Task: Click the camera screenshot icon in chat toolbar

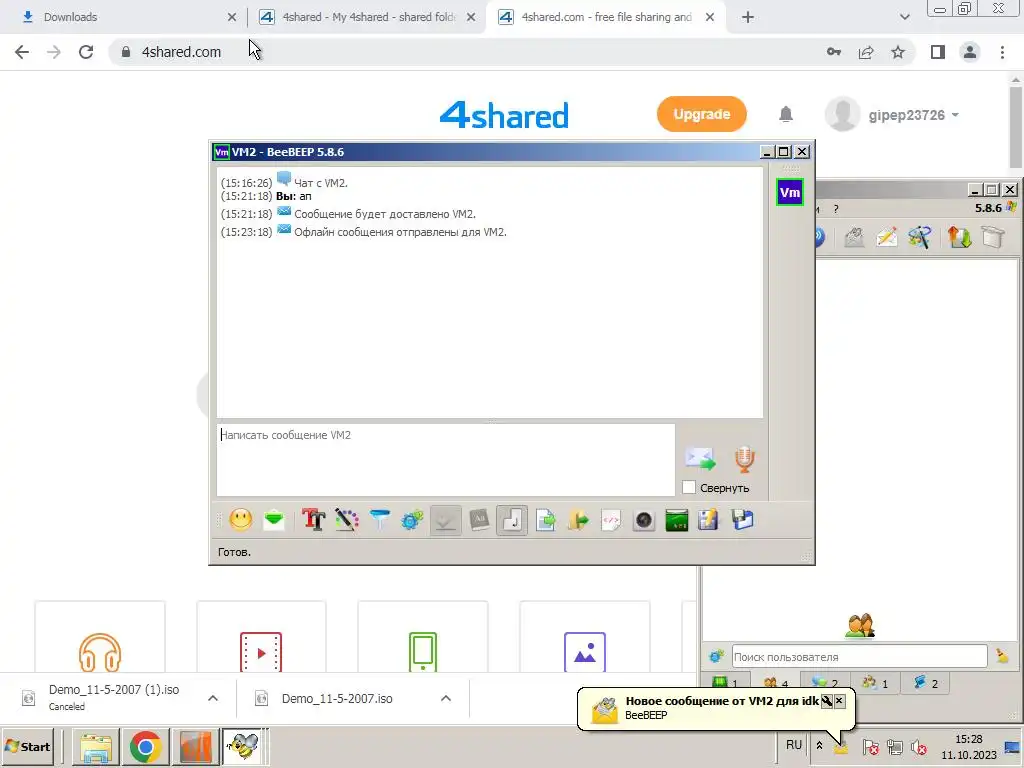Action: pos(644,520)
